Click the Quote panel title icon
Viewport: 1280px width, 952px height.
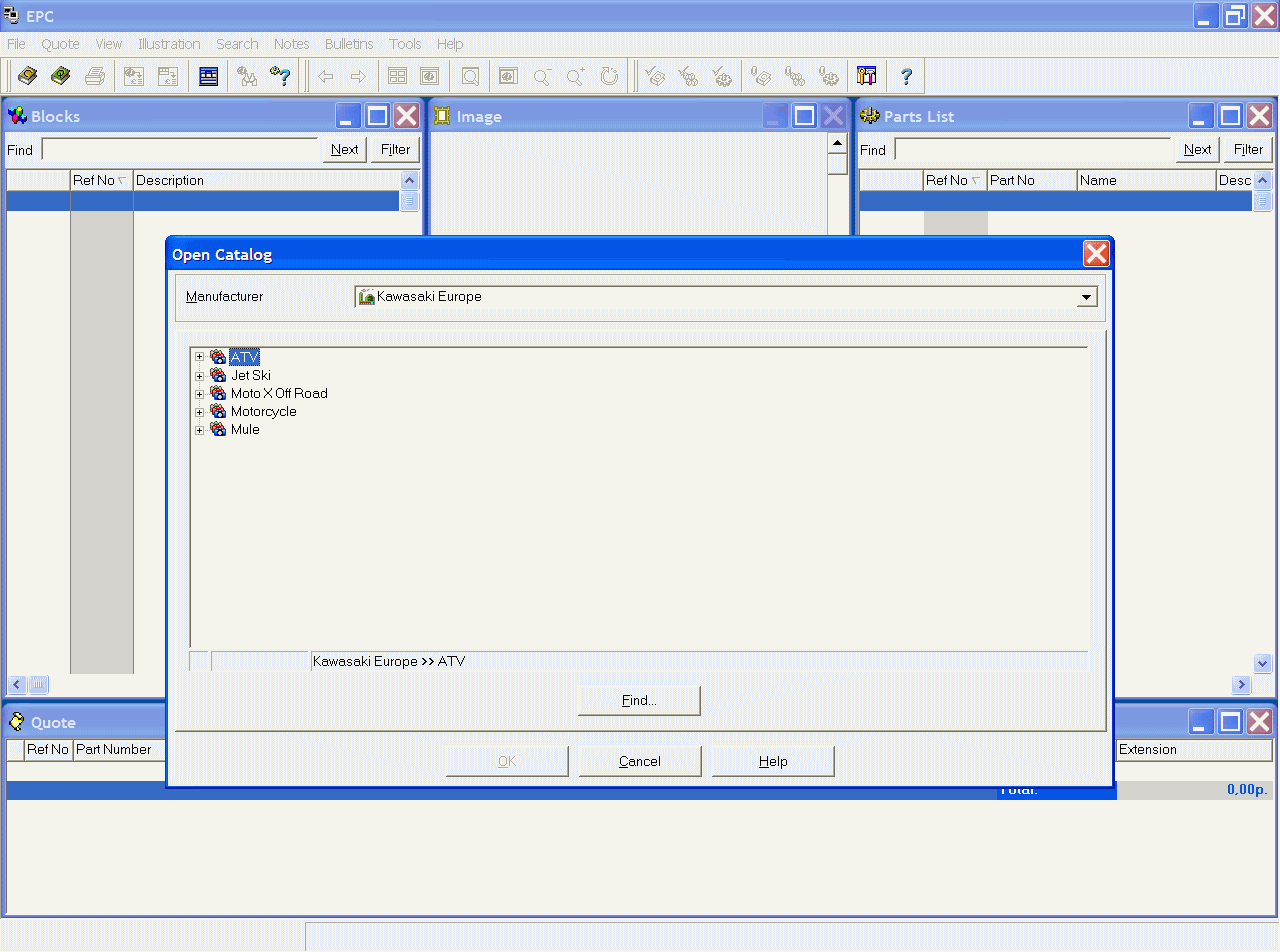(17, 722)
